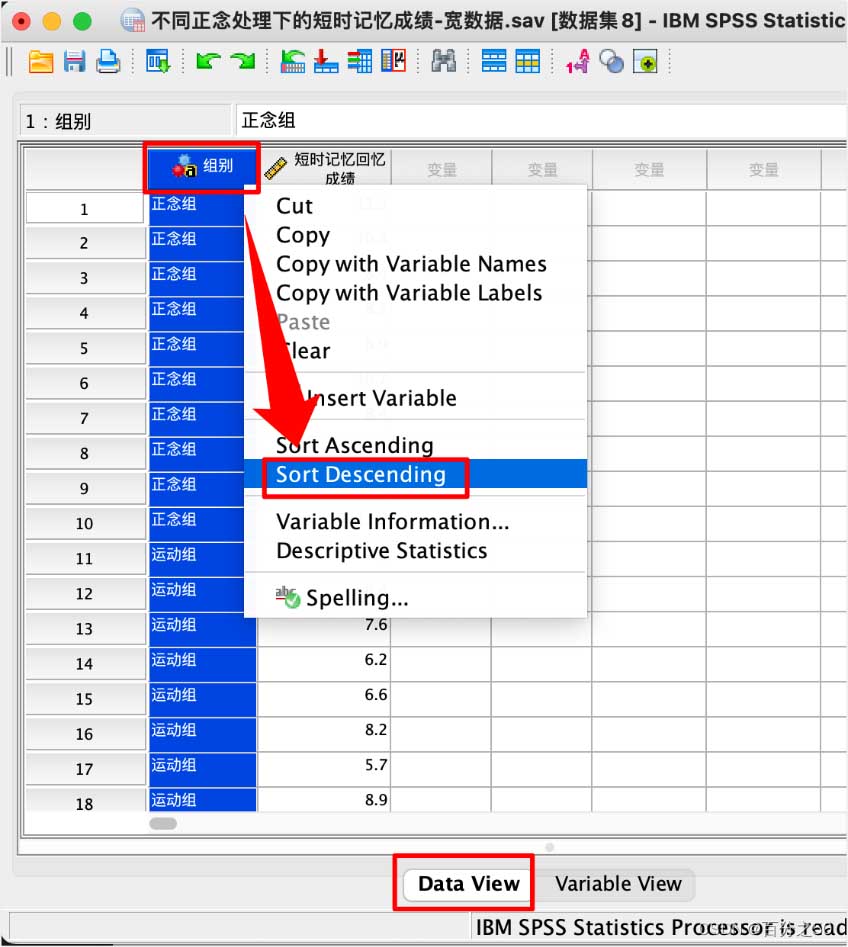The width and height of the screenshot is (848, 947).
Task: Select Insert Variable menu entry
Action: pyautogui.click(x=382, y=399)
